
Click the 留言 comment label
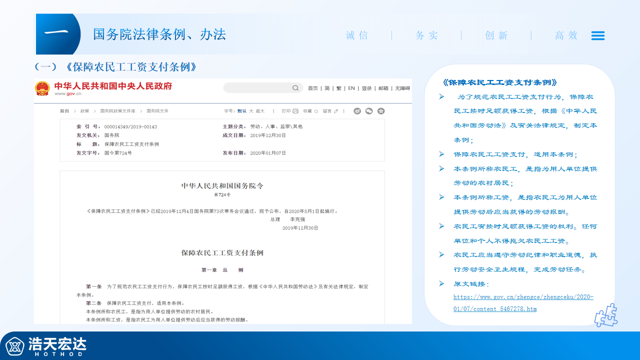coord(327,111)
